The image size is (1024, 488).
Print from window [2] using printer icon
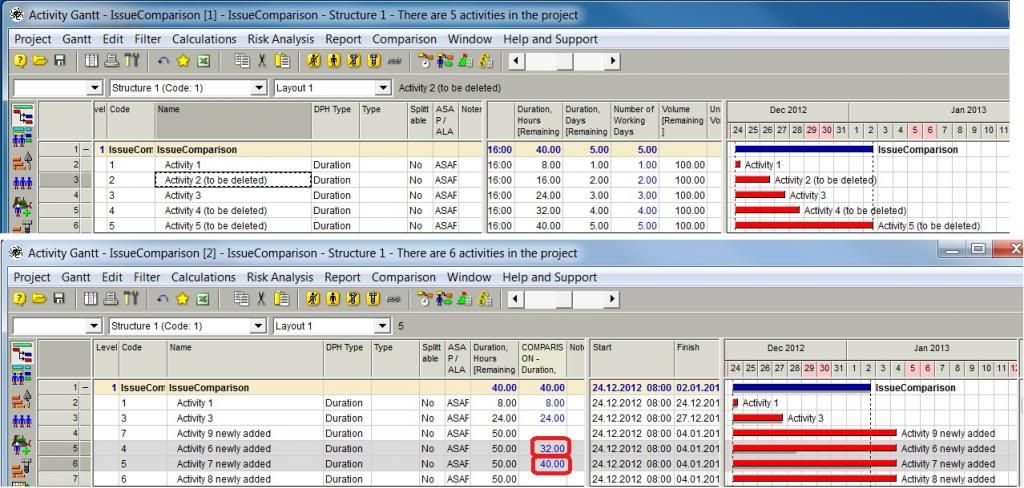pyautogui.click(x=112, y=299)
